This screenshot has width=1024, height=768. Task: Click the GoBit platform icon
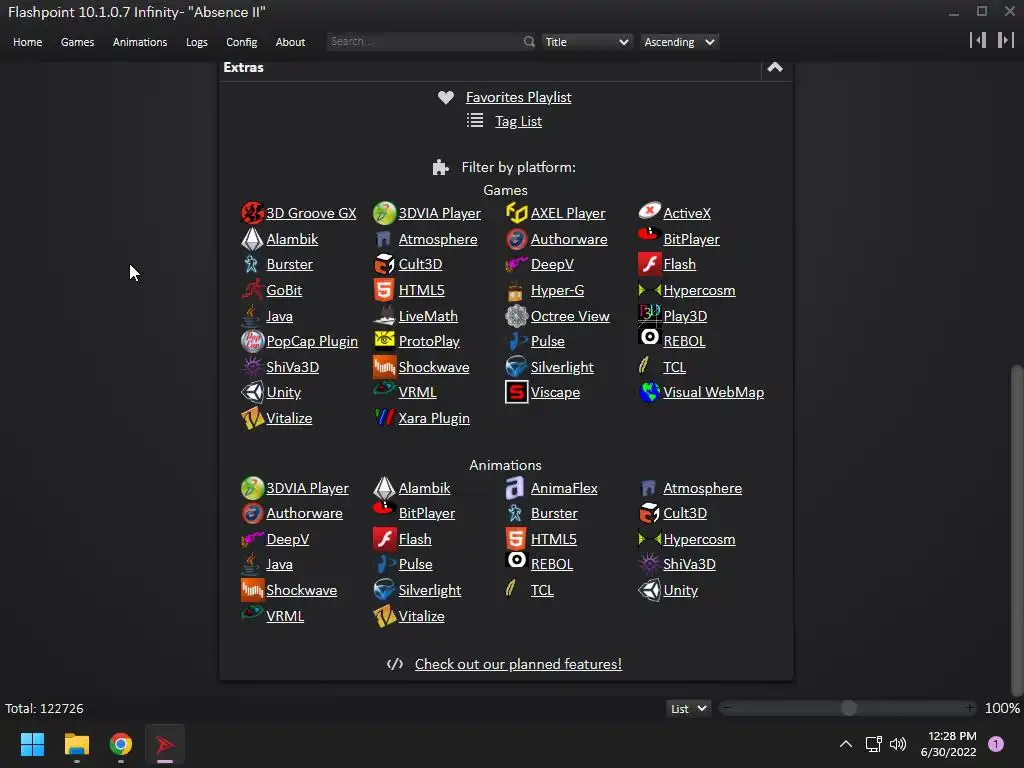252,289
